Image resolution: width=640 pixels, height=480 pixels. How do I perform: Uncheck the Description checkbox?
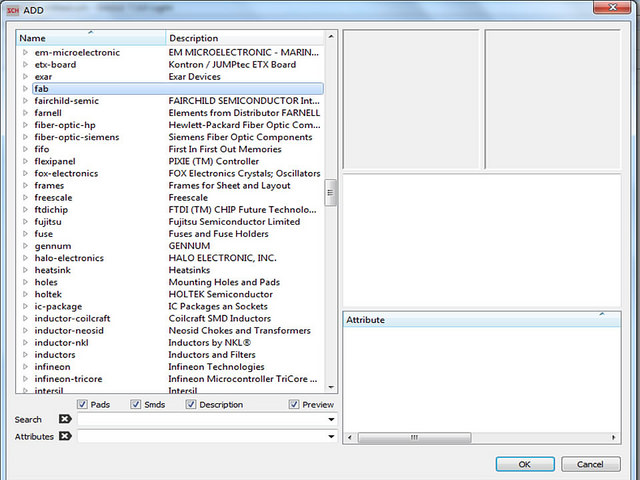tap(191, 404)
